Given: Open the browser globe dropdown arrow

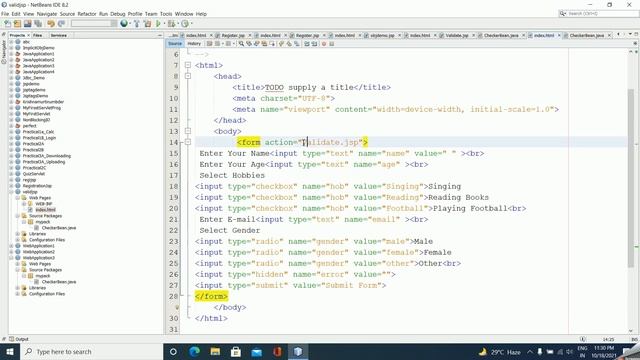Looking at the screenshot, I should (130, 24).
